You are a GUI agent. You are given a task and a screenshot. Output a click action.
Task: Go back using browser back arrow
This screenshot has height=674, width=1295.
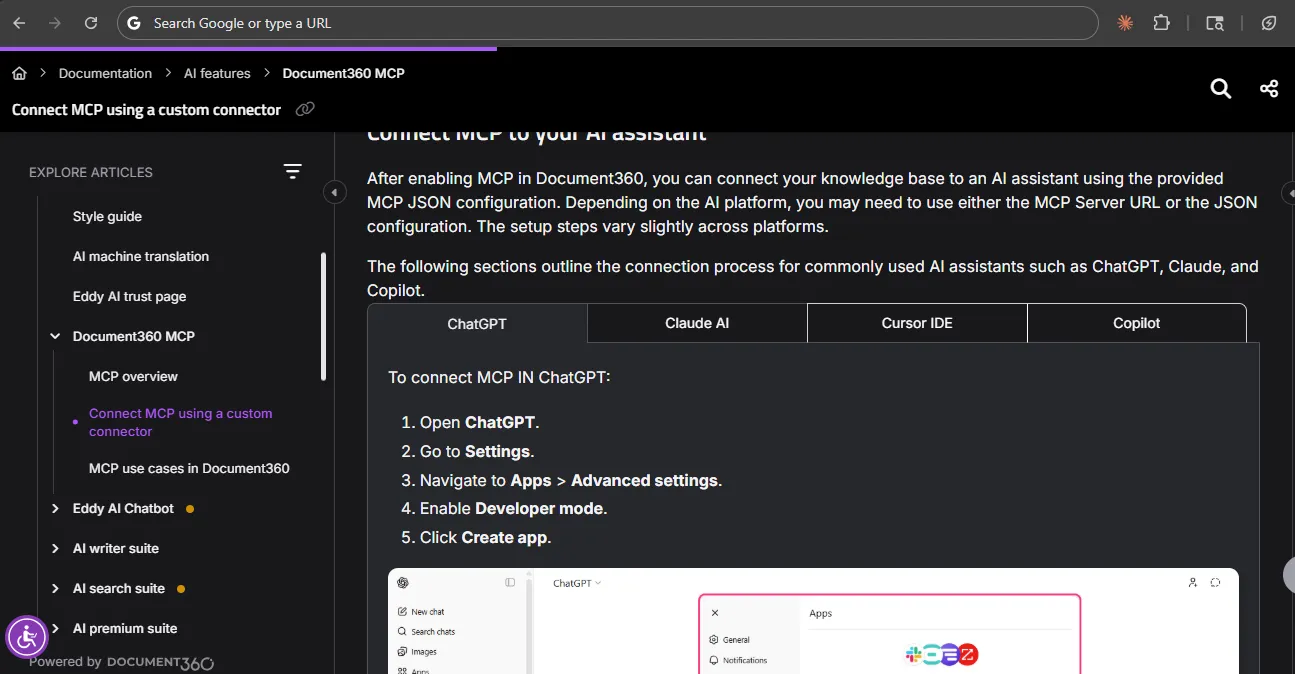pyautogui.click(x=19, y=23)
